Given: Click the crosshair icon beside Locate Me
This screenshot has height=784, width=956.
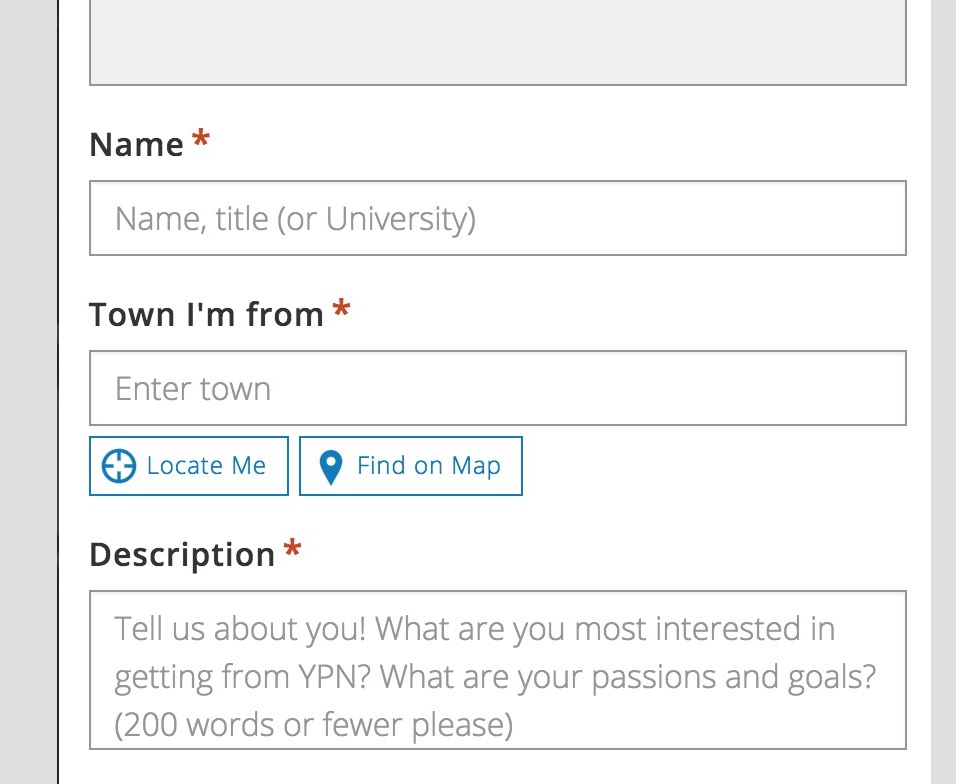Looking at the screenshot, I should pyautogui.click(x=119, y=466).
